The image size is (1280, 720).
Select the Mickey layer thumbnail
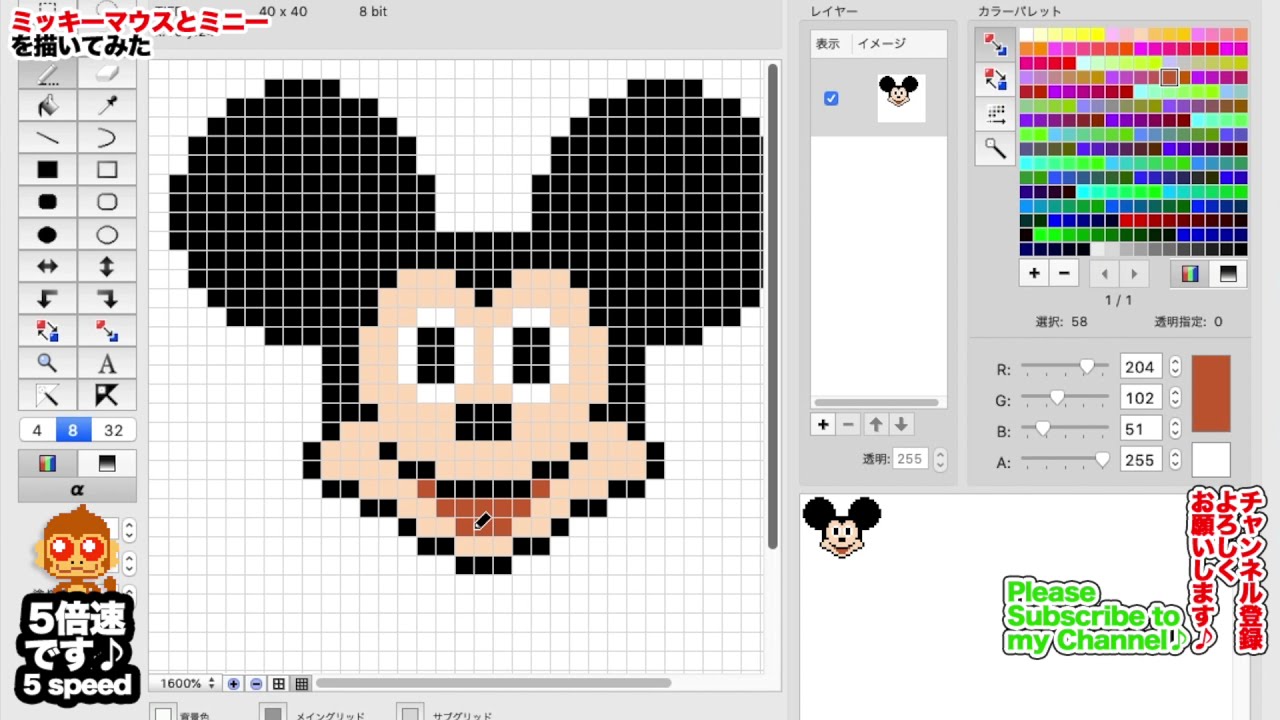pos(899,97)
